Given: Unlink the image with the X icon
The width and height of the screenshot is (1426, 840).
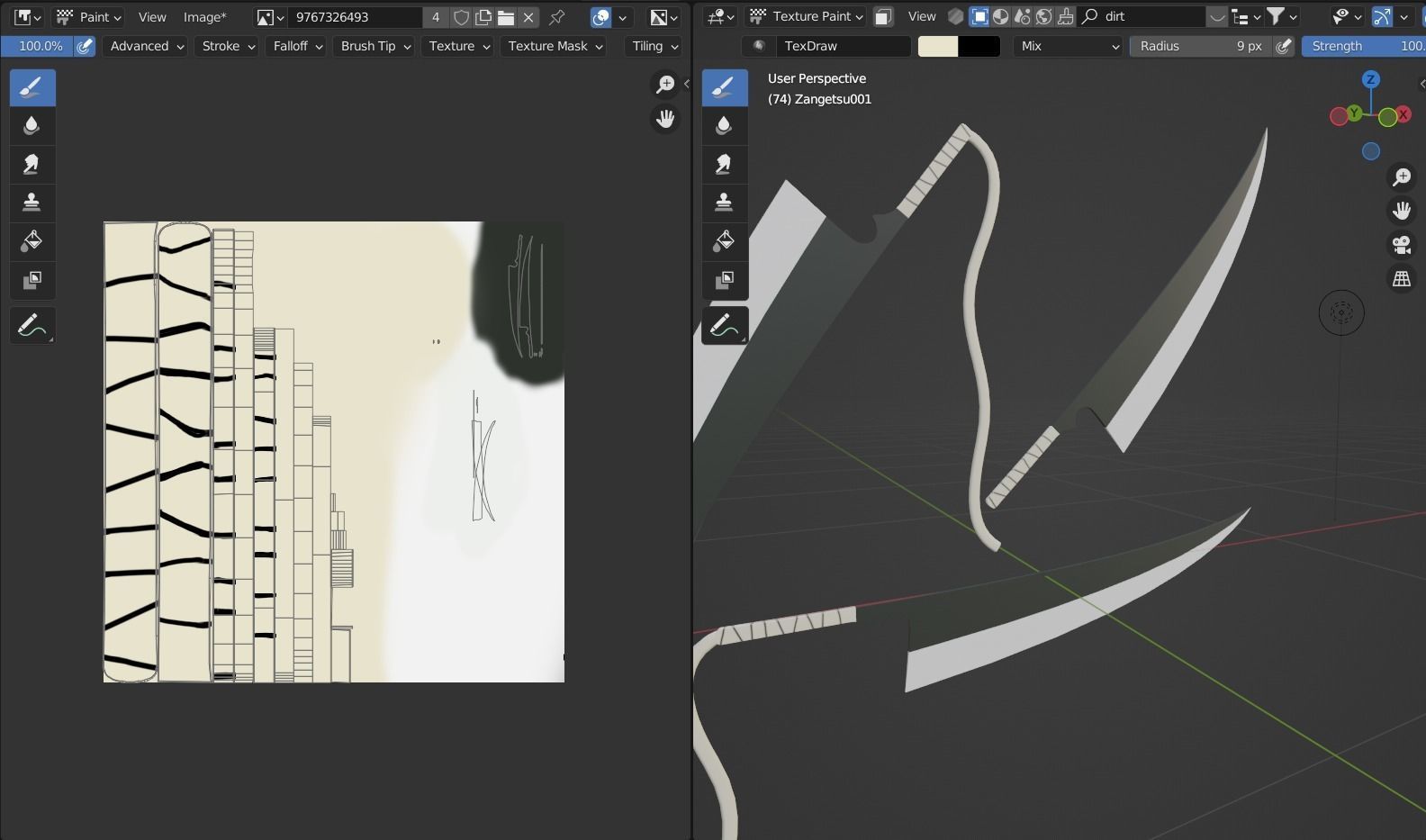Looking at the screenshot, I should (x=528, y=17).
